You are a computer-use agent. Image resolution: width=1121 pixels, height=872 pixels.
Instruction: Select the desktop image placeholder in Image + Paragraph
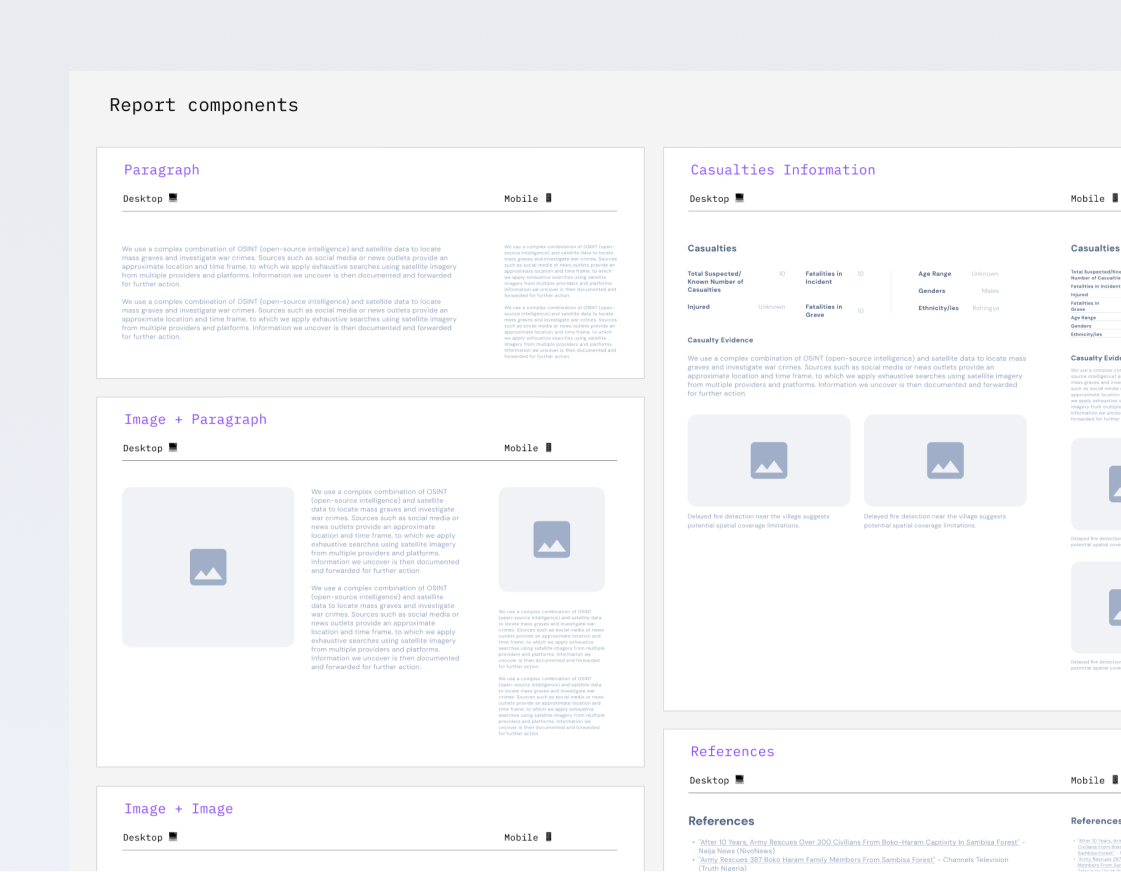[x=208, y=567]
